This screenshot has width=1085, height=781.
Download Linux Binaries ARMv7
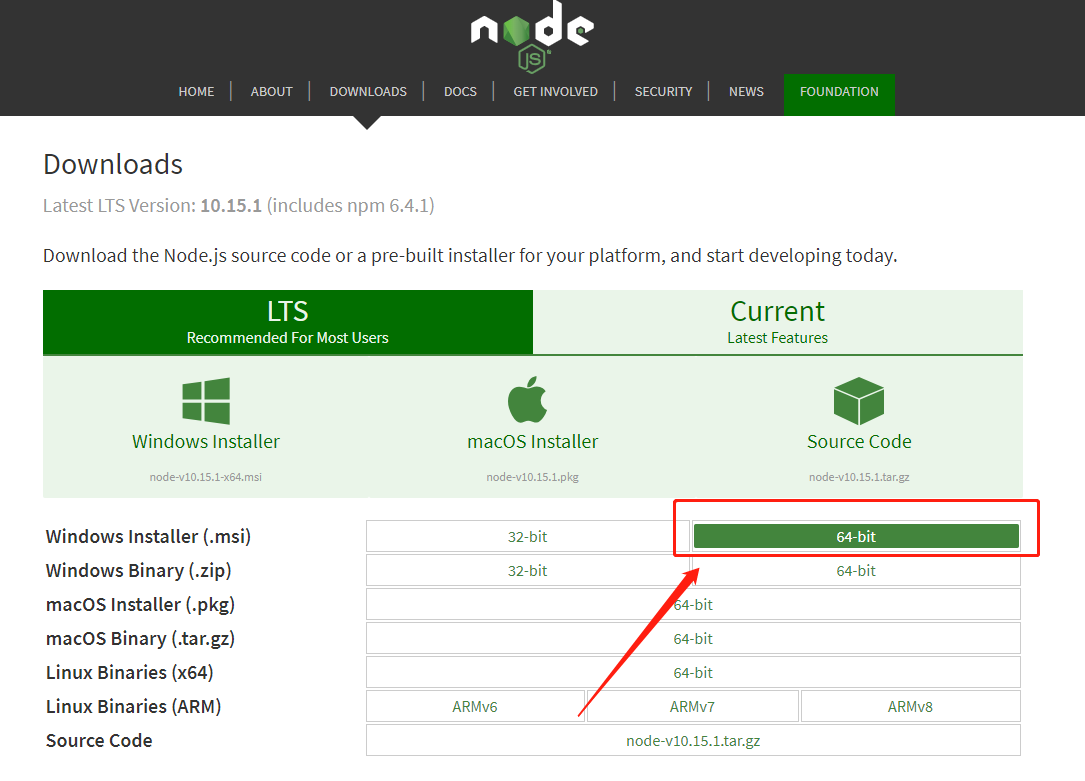coord(693,706)
